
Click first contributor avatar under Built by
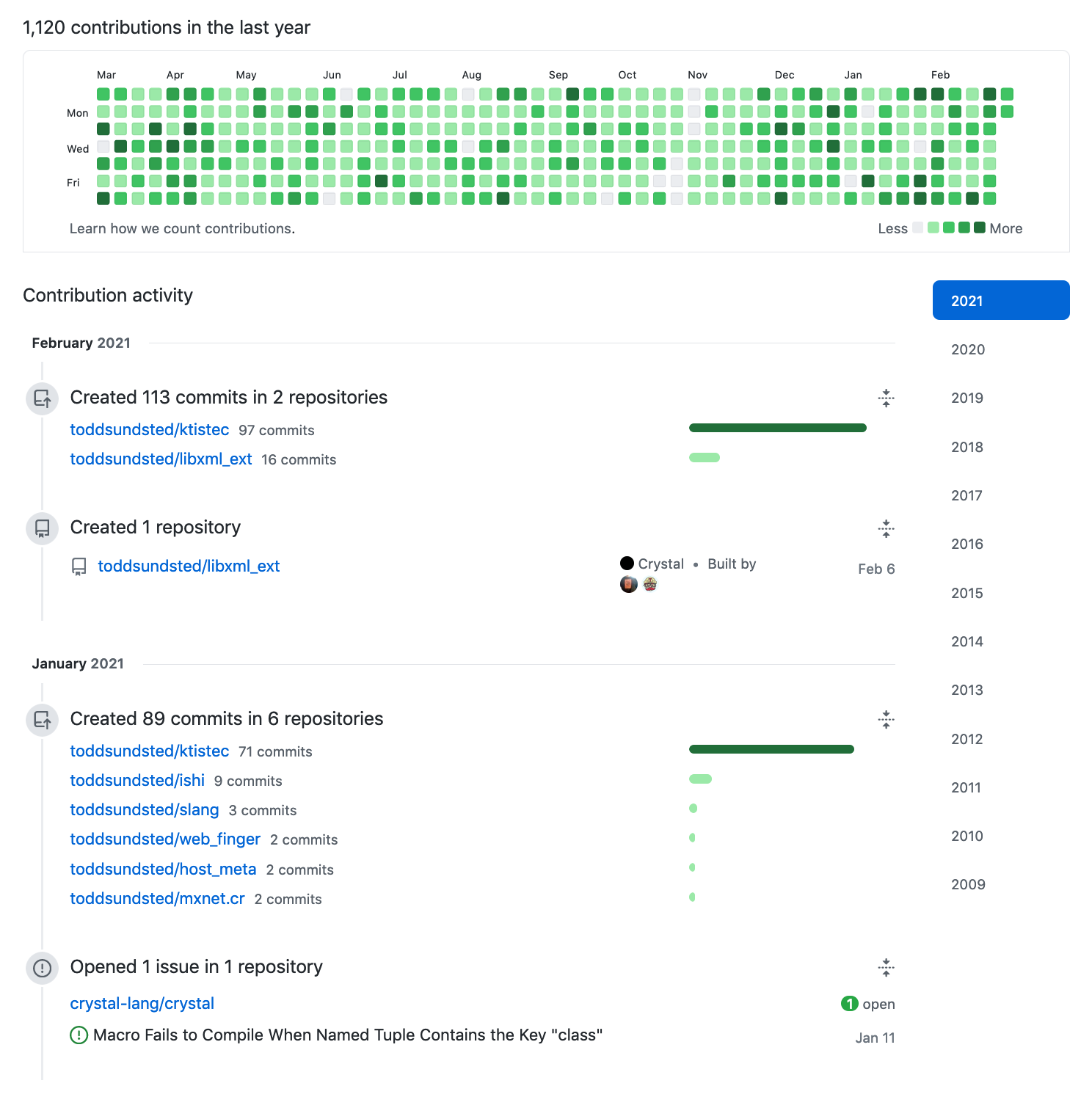tap(629, 584)
